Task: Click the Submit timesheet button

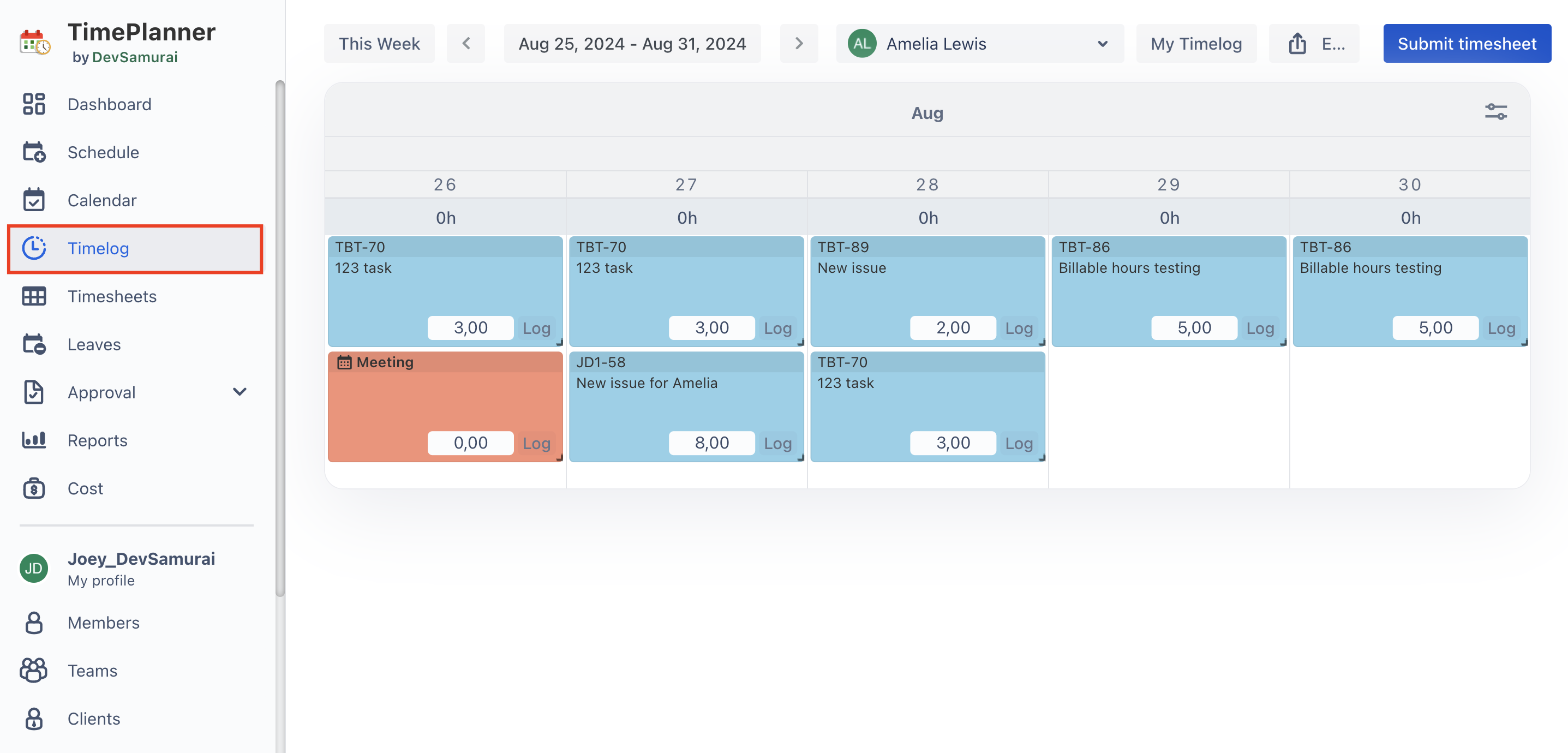Action: click(1467, 44)
